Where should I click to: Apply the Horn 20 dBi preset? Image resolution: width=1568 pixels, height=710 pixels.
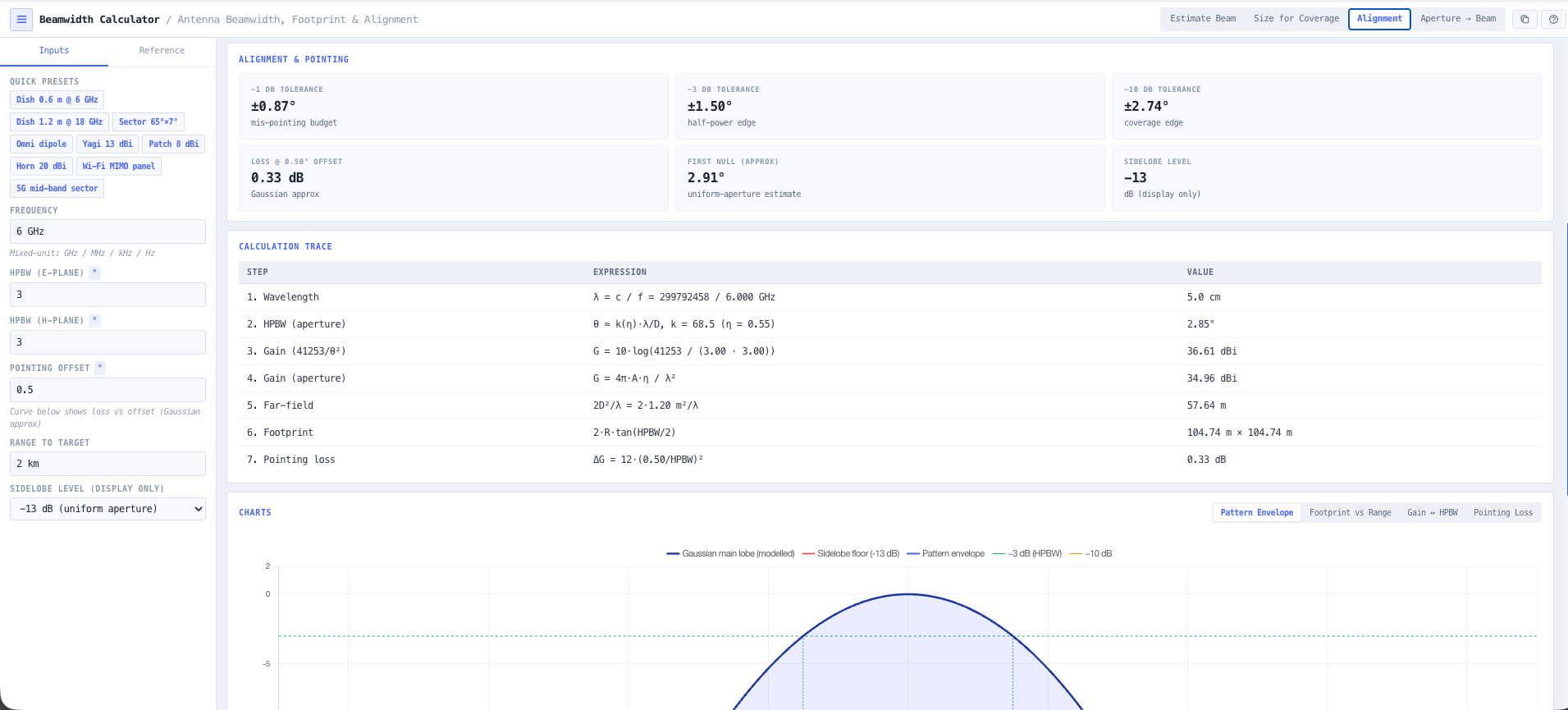tap(41, 167)
